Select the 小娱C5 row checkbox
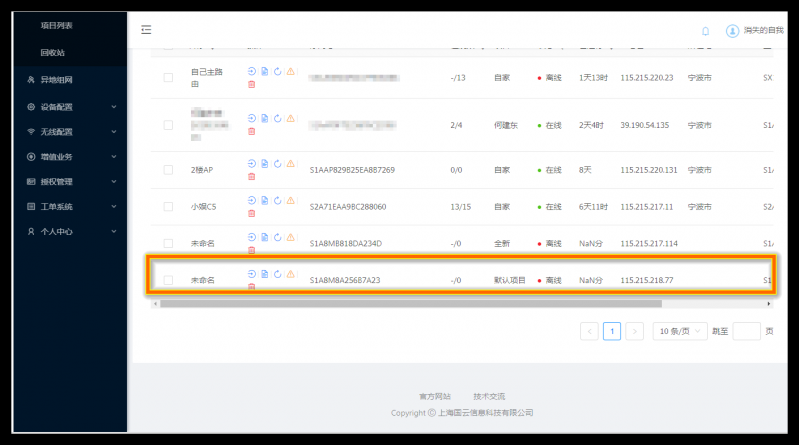 click(x=168, y=206)
